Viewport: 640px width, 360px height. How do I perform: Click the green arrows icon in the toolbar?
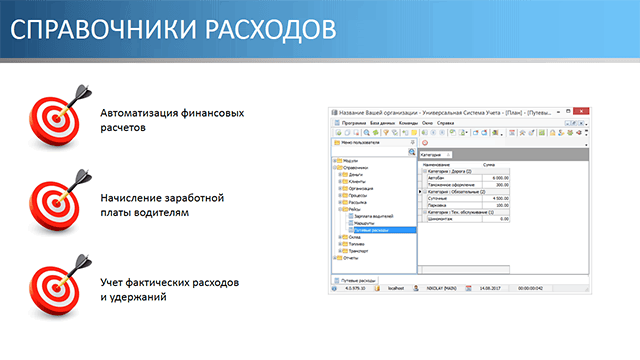point(376,133)
